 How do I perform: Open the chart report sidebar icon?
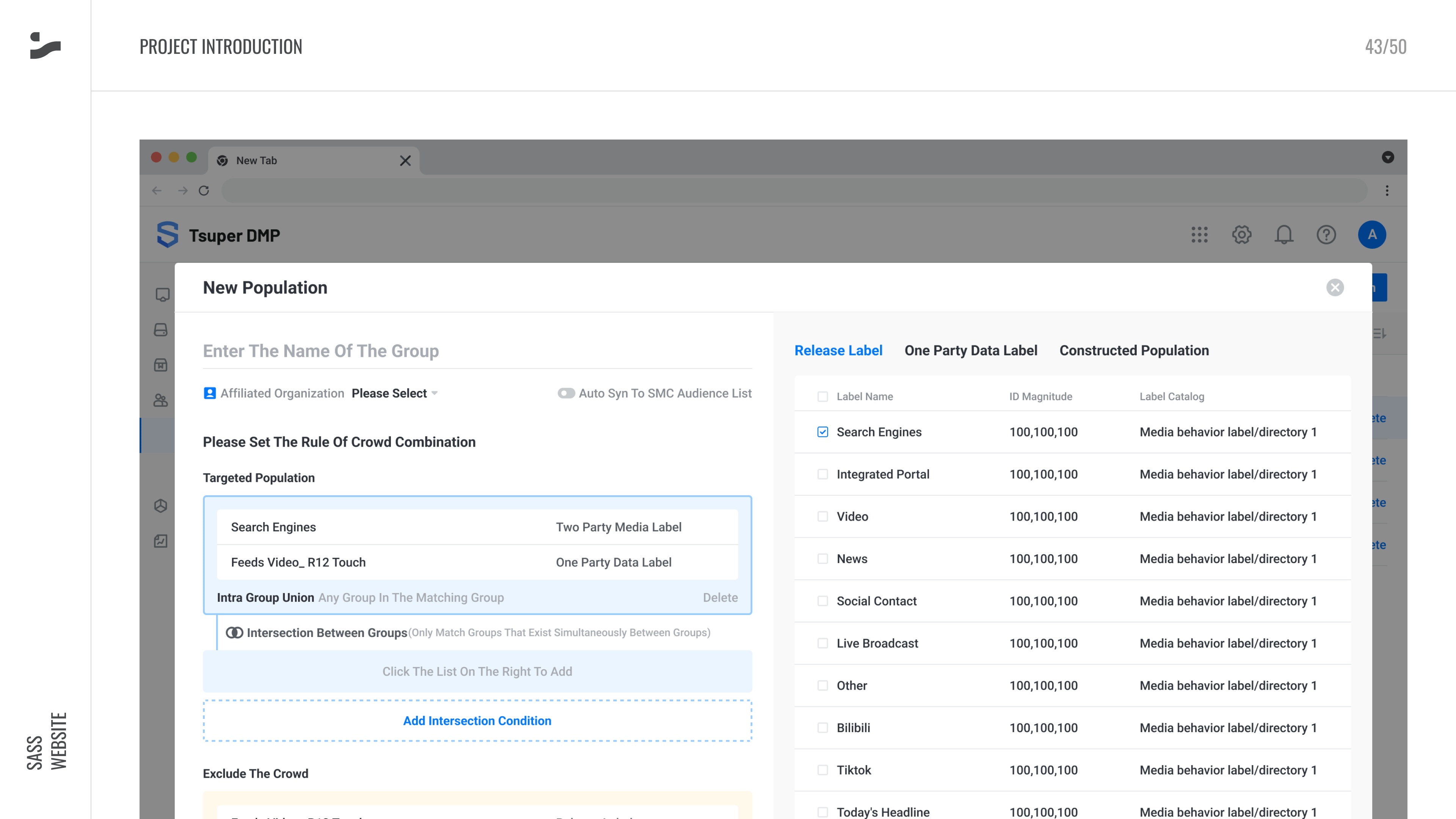[161, 541]
